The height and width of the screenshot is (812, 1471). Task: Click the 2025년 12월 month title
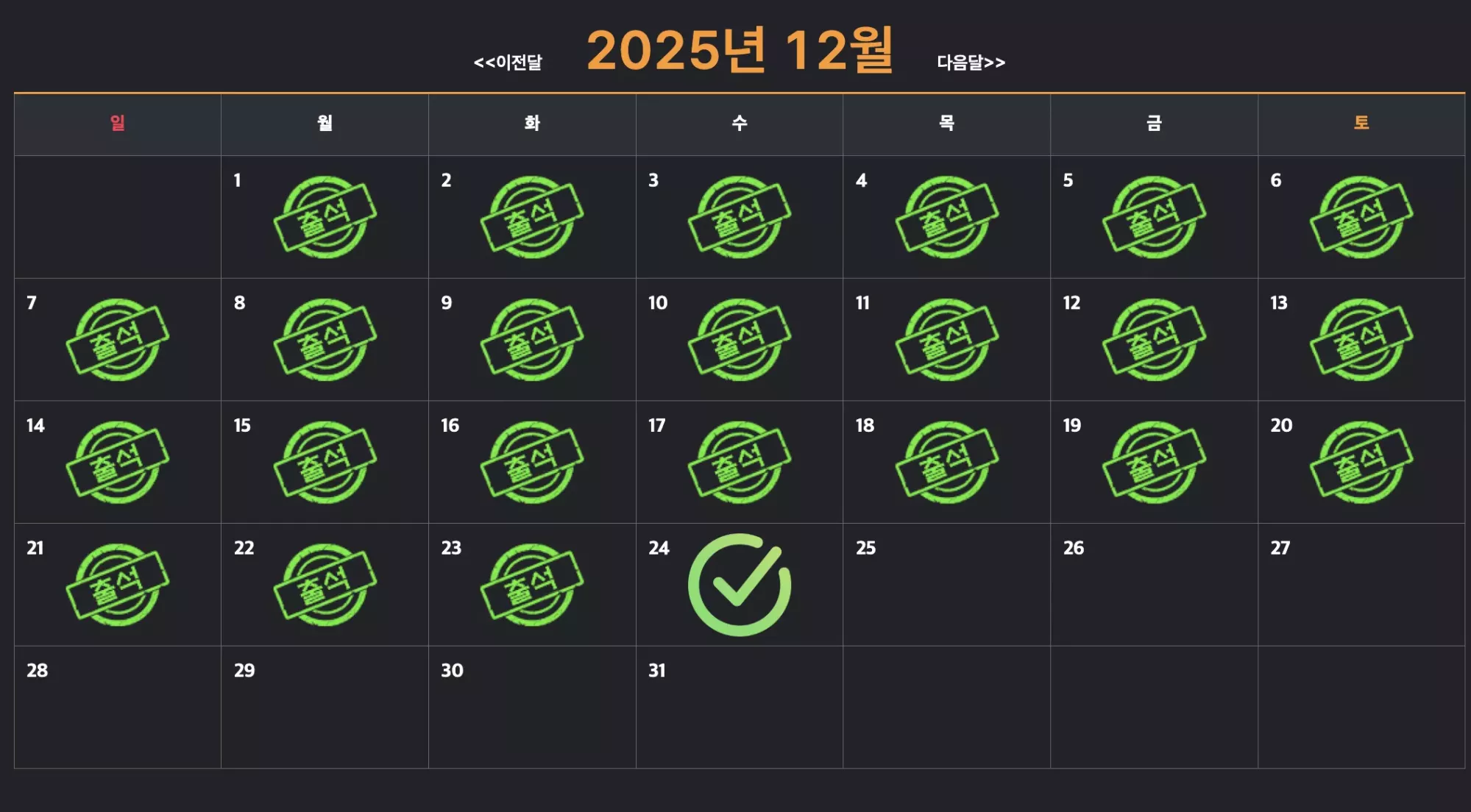tap(740, 50)
